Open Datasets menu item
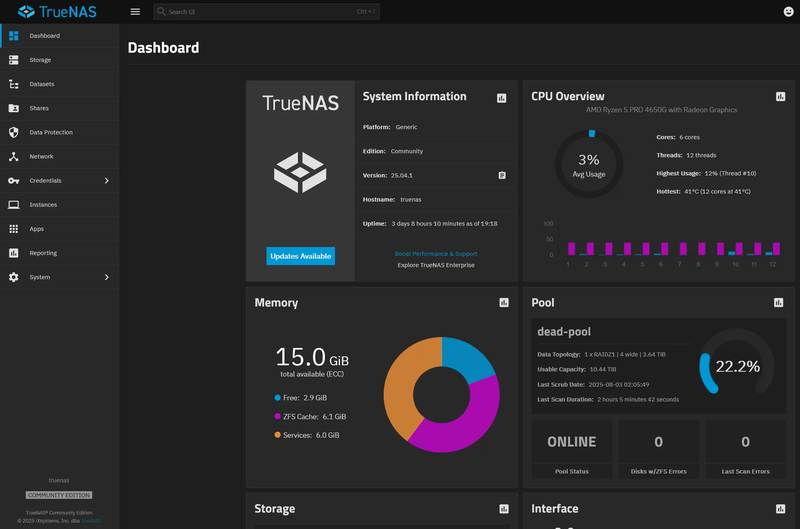 pos(60,84)
